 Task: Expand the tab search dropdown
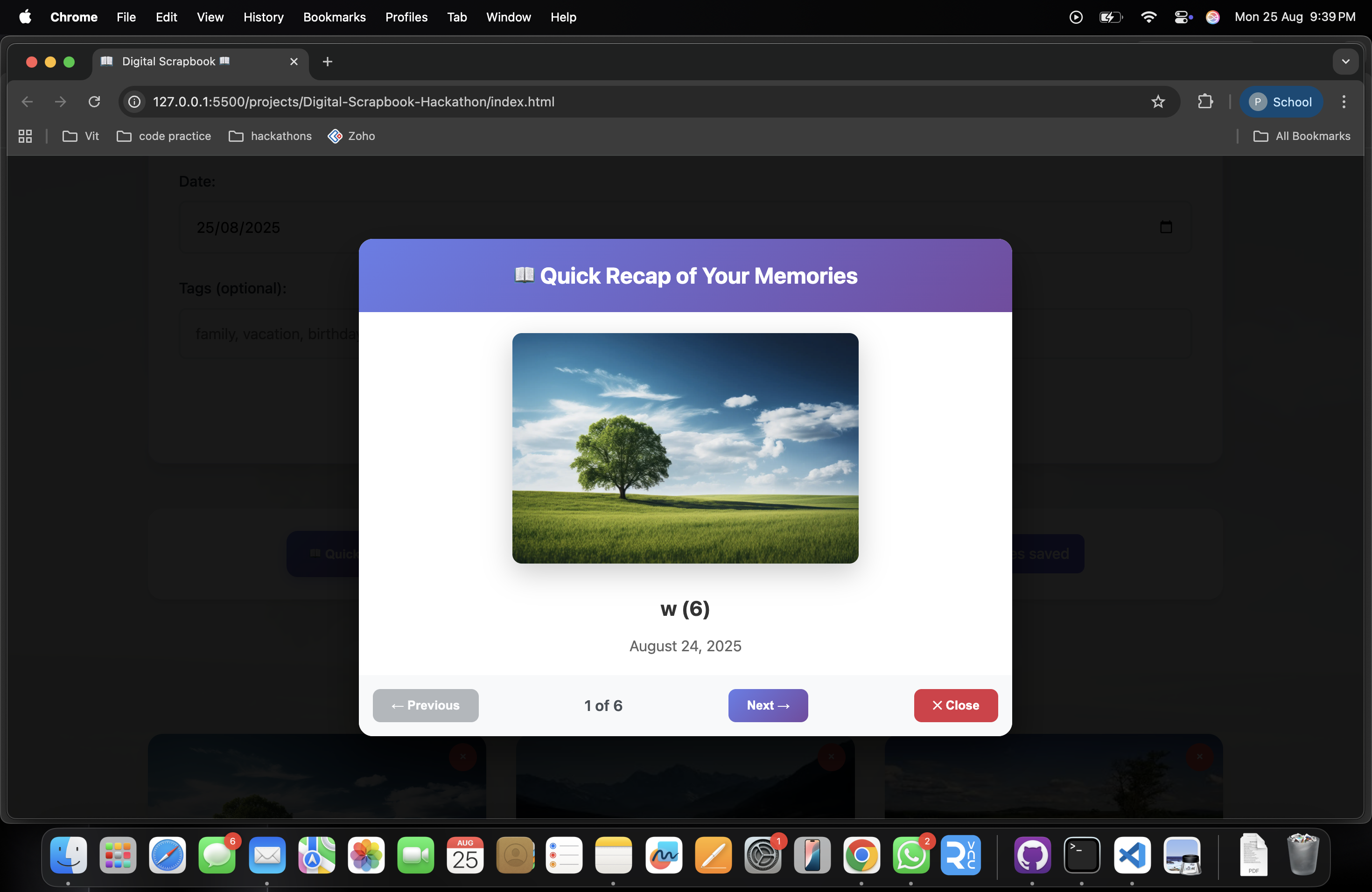coord(1345,62)
